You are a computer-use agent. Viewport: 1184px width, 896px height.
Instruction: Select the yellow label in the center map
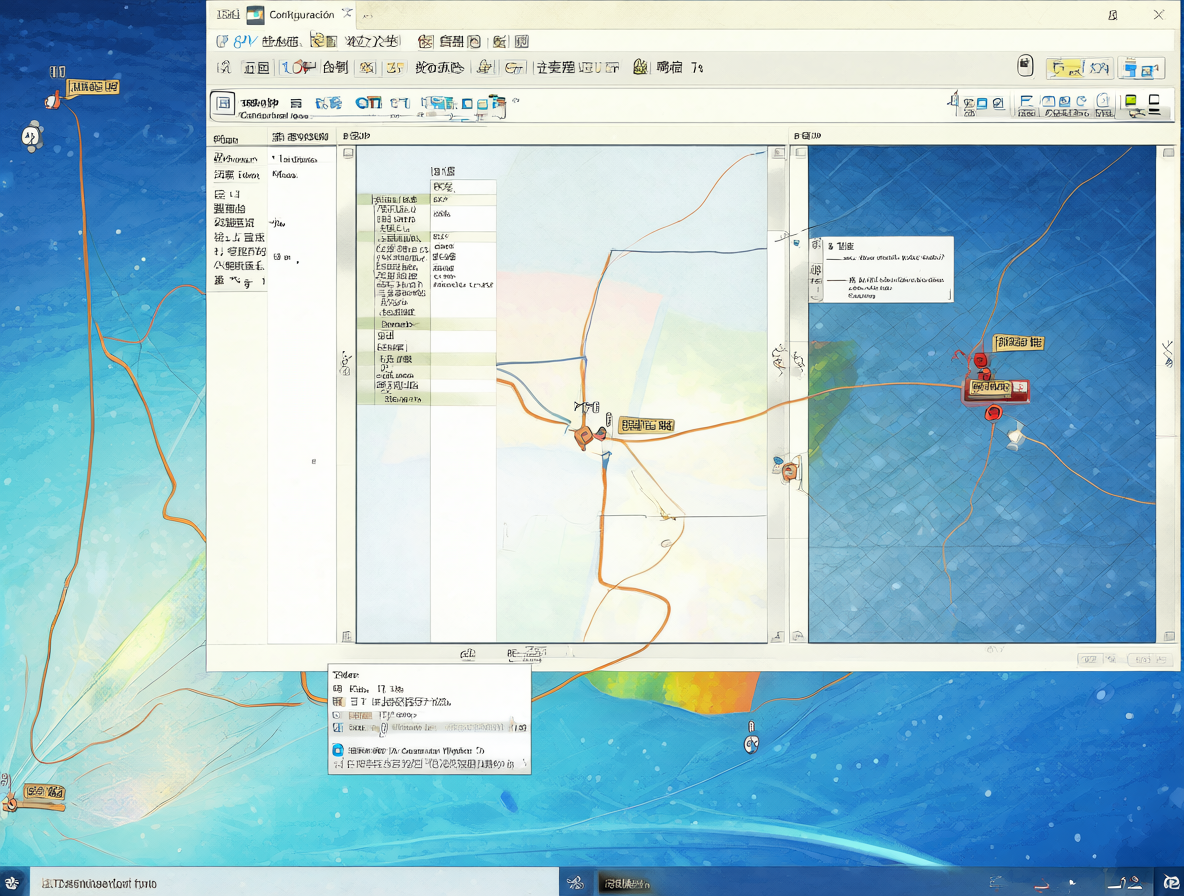click(x=646, y=425)
